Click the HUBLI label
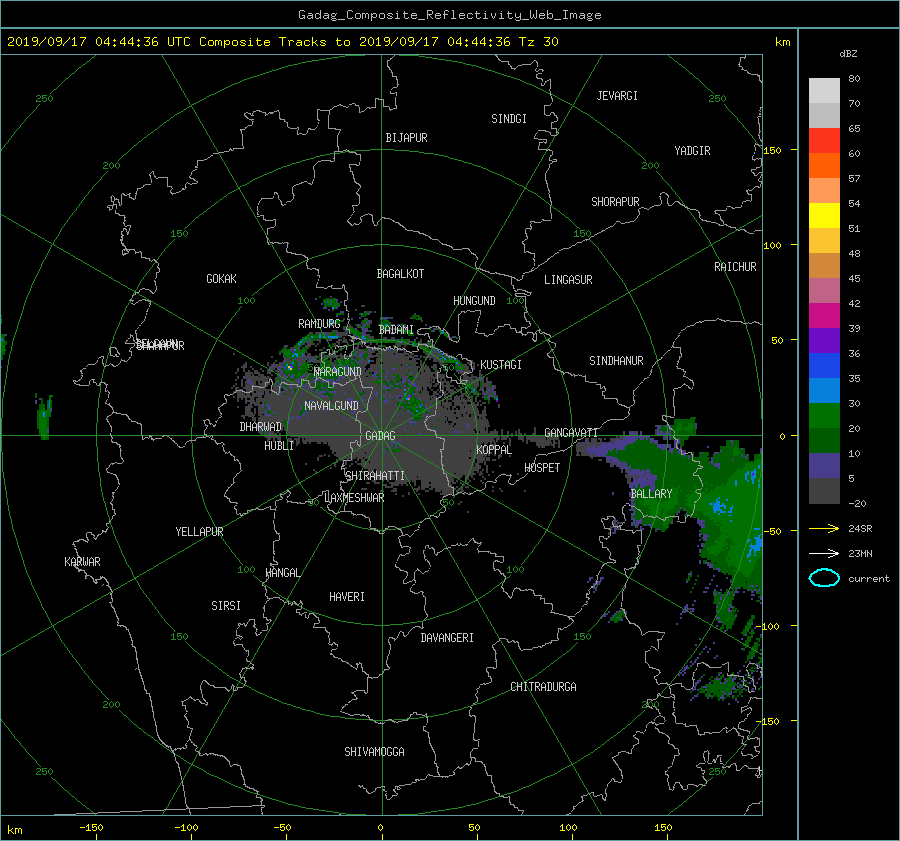 [279, 446]
